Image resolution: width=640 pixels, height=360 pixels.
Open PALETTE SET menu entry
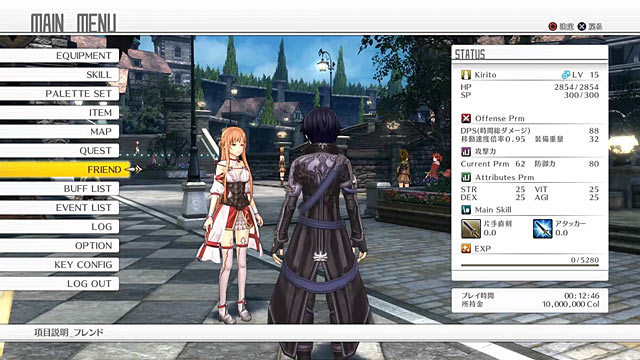(x=60, y=93)
